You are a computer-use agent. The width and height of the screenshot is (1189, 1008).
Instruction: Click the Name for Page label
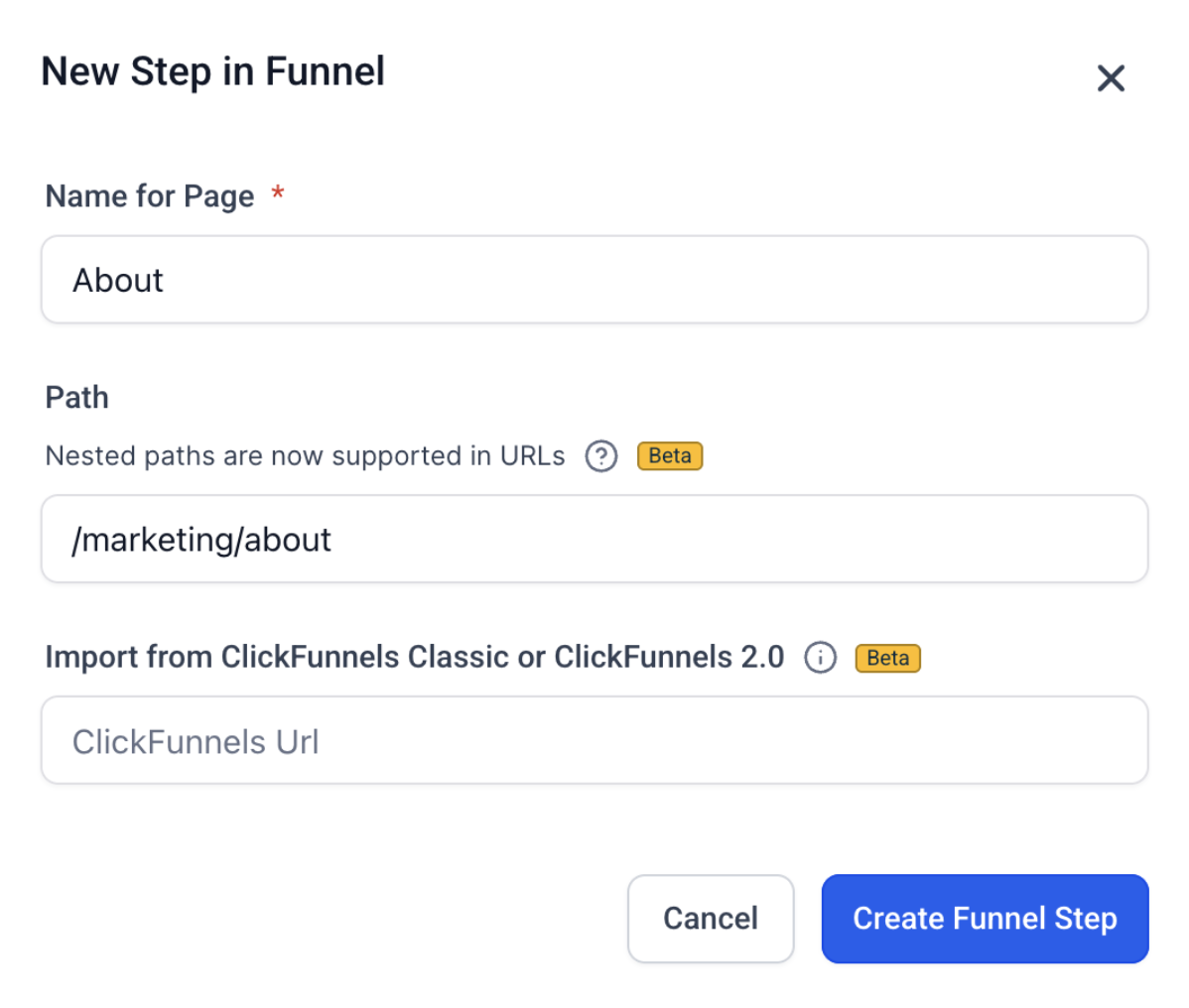point(150,196)
